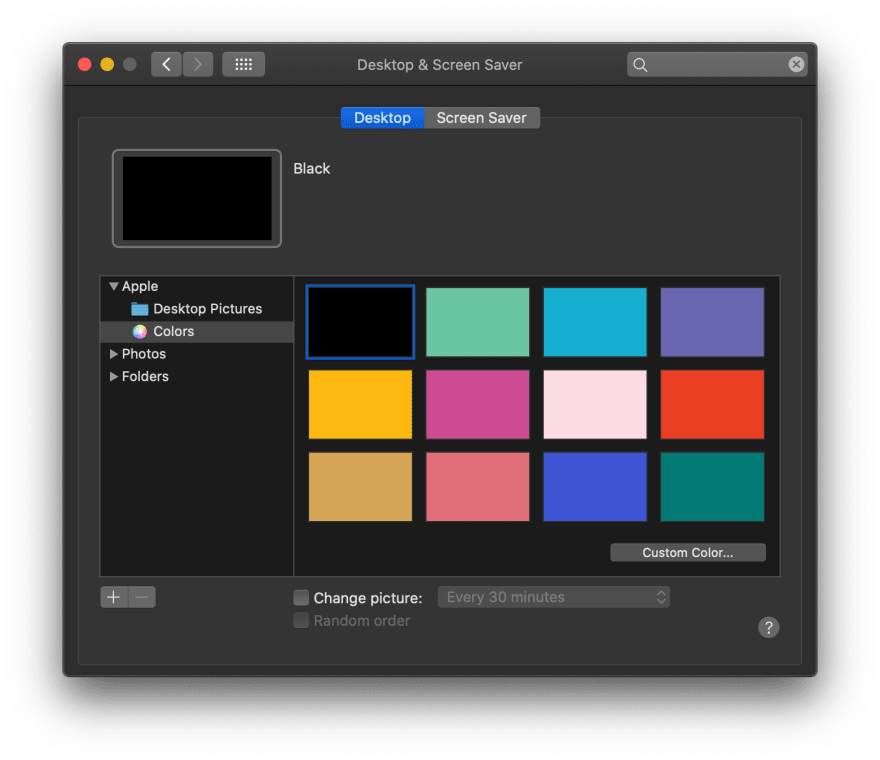The width and height of the screenshot is (880, 760).
Task: Click the Custom Color... button
Action: click(x=688, y=552)
